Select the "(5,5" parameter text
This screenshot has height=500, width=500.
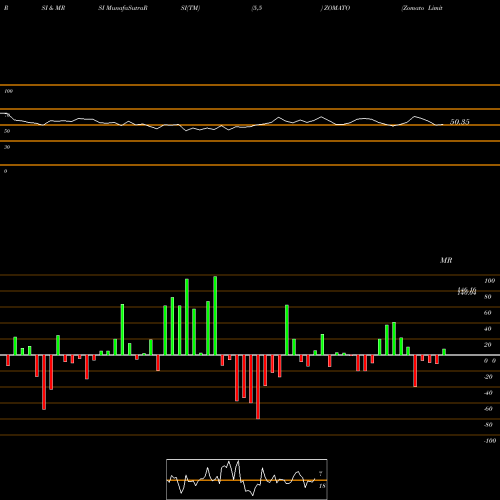coord(257,8)
